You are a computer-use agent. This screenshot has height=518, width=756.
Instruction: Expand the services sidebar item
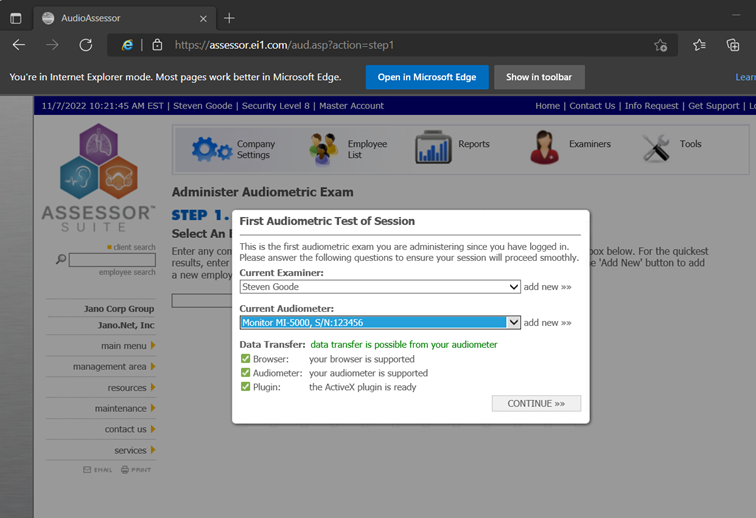[x=135, y=450]
